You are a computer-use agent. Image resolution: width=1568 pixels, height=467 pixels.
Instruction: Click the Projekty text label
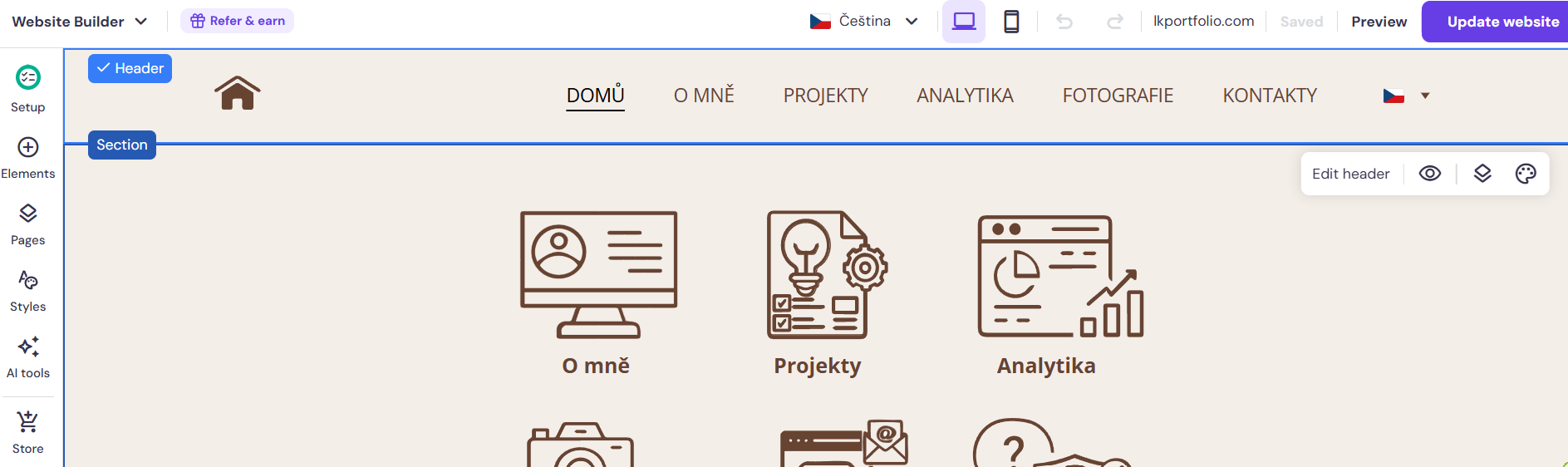tap(818, 366)
